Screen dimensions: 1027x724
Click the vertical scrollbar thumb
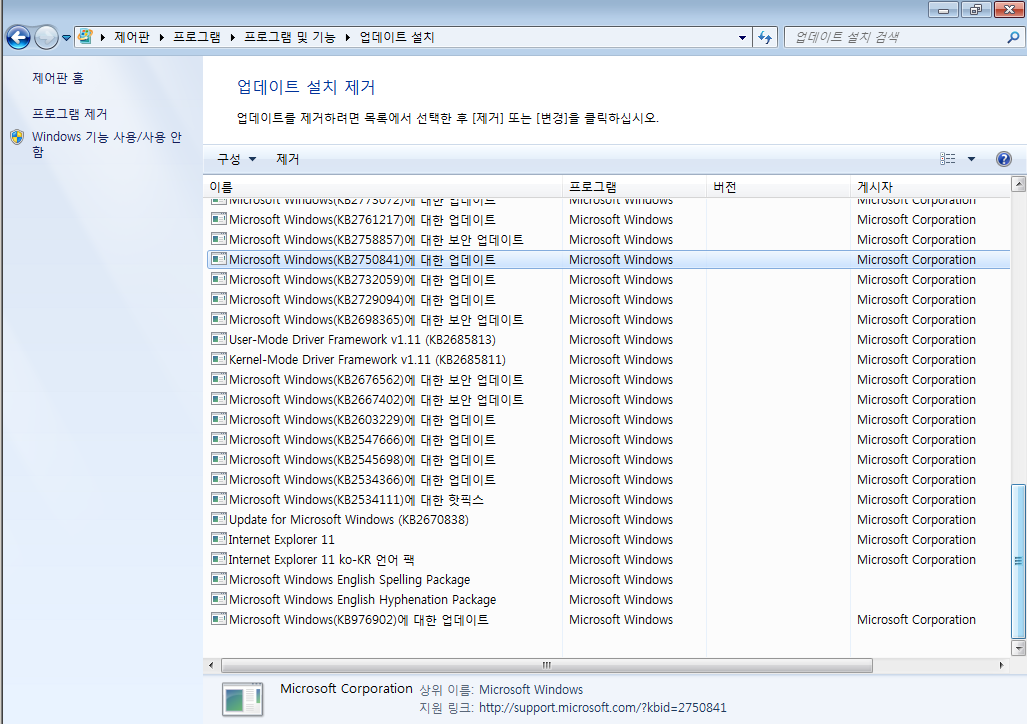(x=1018, y=561)
